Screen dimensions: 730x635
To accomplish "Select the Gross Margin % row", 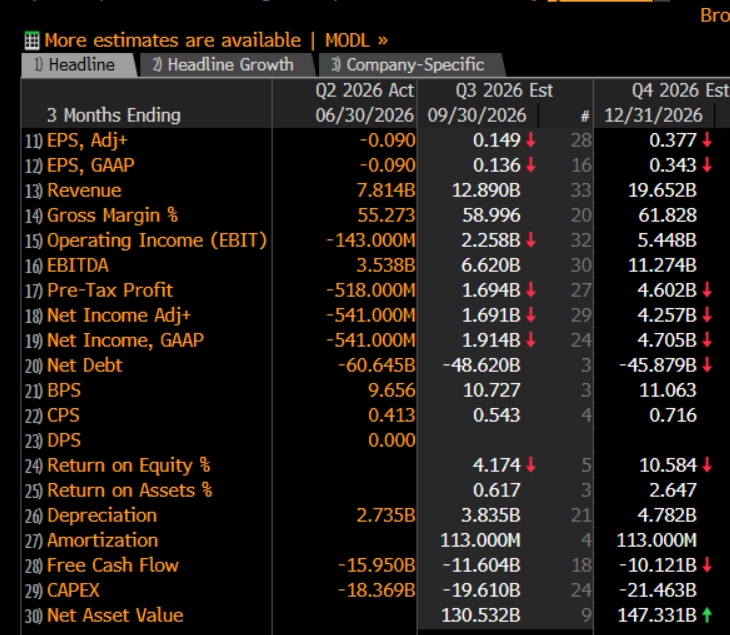I will click(113, 216).
